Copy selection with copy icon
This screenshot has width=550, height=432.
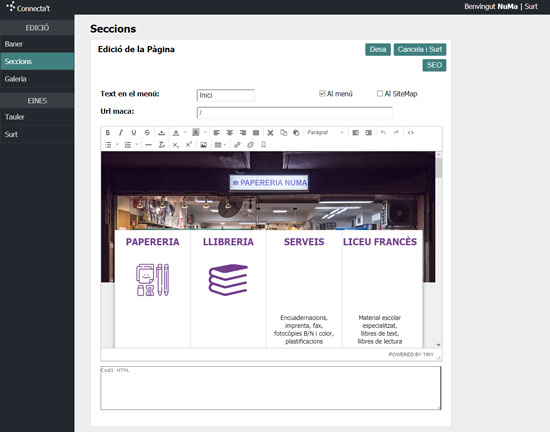[283, 133]
